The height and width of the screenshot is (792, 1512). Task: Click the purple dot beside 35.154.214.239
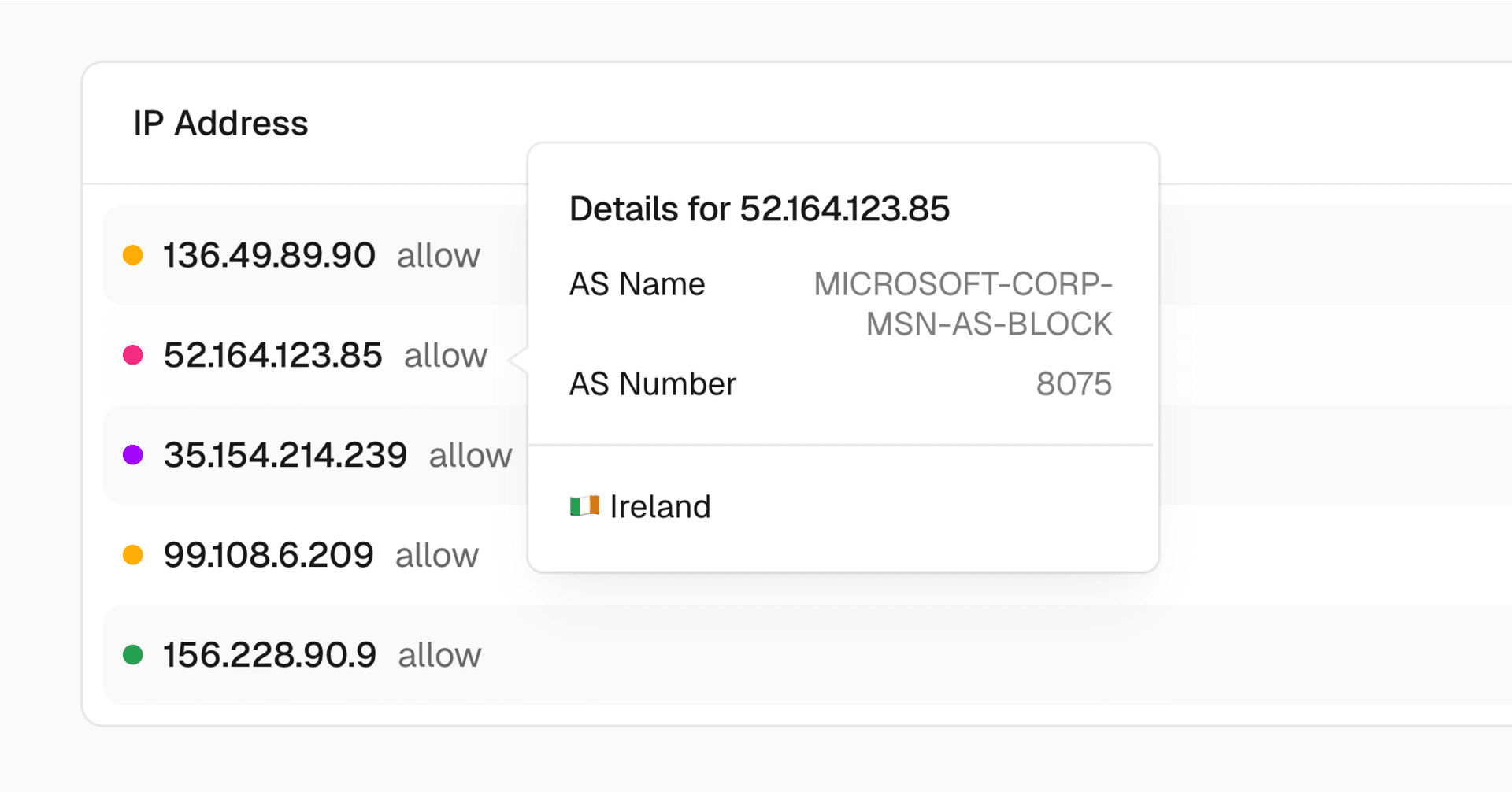tap(133, 455)
